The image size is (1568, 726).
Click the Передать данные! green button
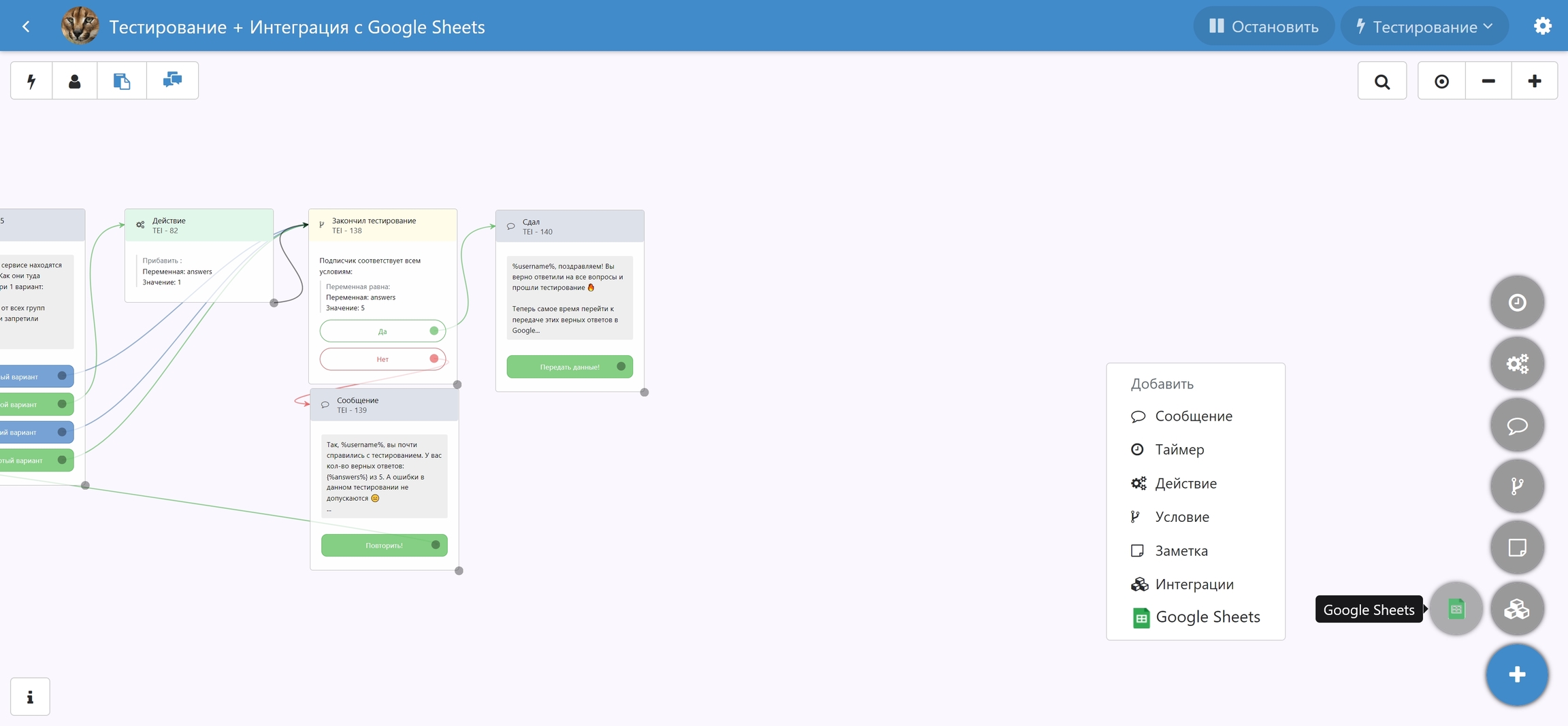coord(570,367)
